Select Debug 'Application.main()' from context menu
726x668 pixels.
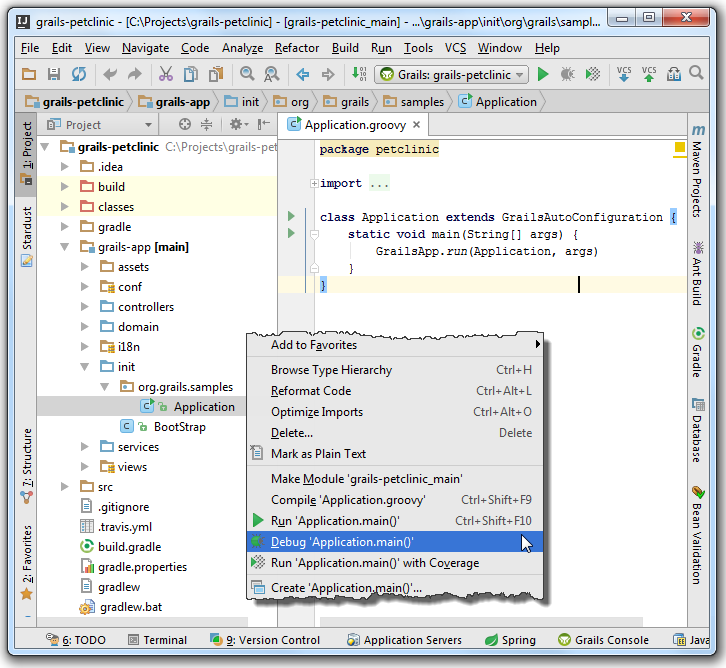342,542
